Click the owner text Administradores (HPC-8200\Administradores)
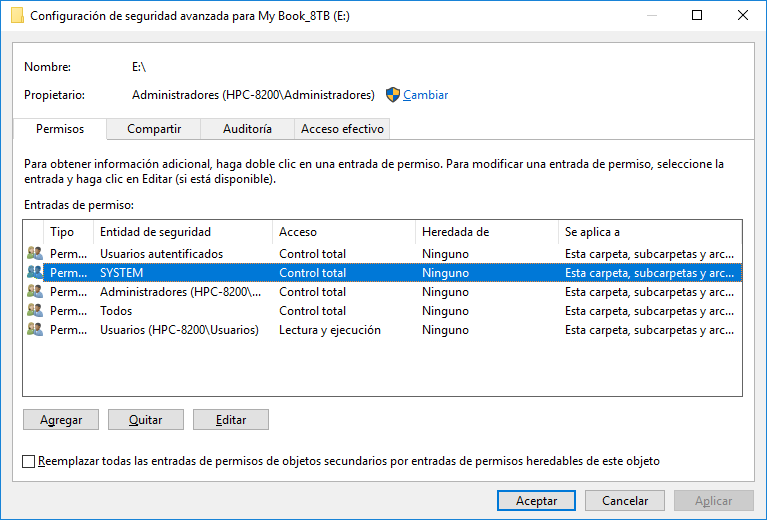 click(253, 95)
